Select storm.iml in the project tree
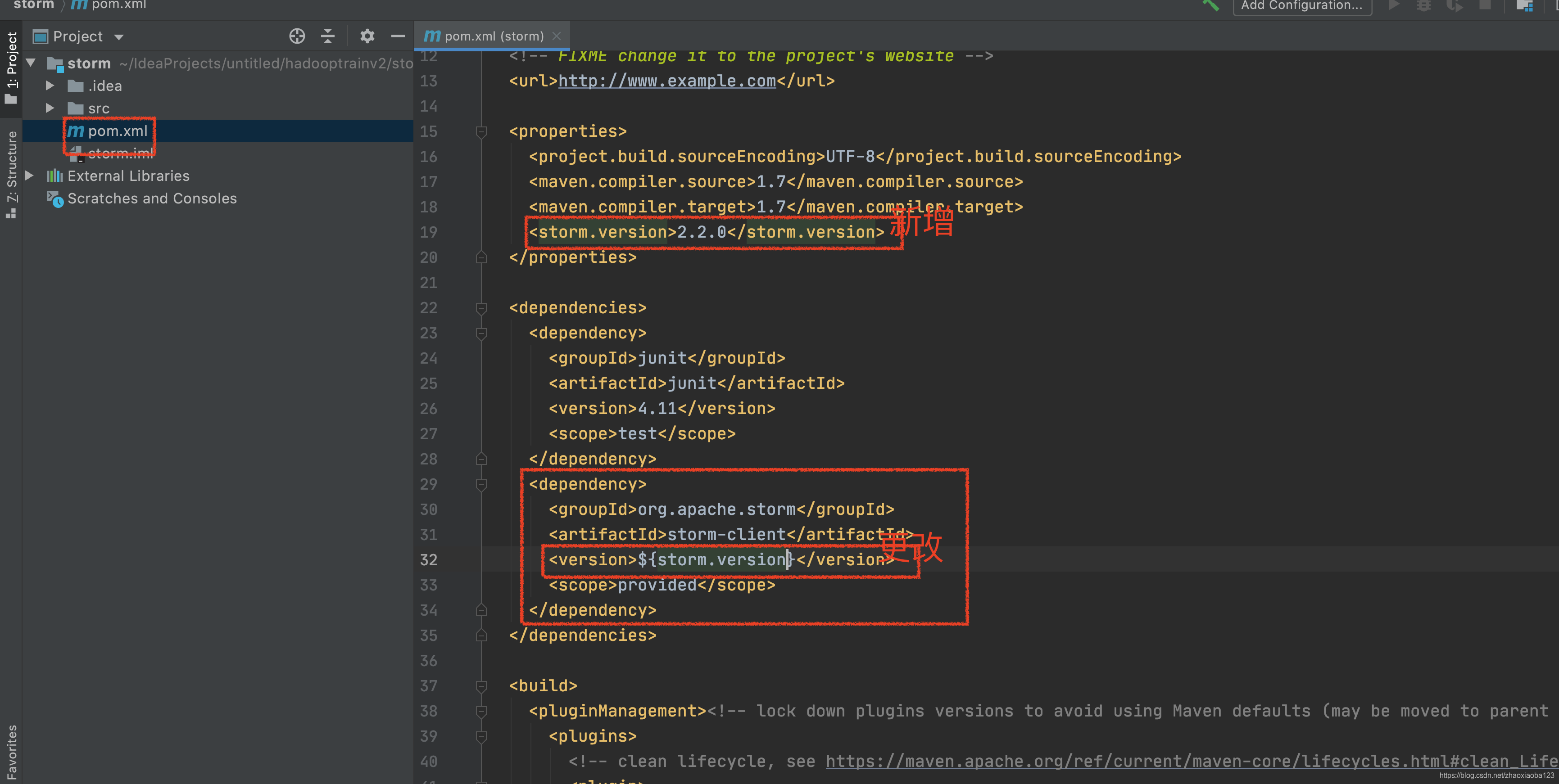 [x=120, y=153]
